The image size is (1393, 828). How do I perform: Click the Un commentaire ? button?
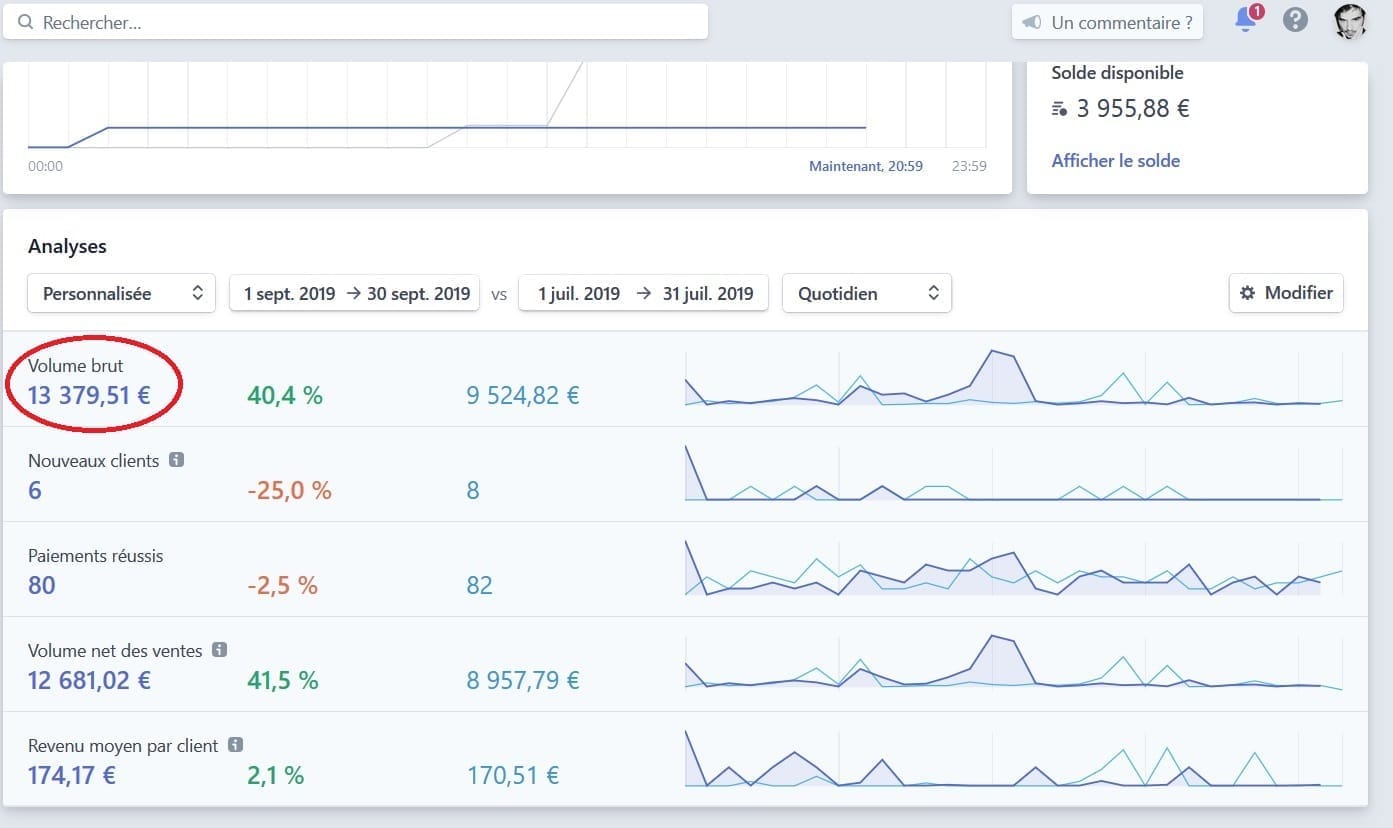pos(1107,22)
